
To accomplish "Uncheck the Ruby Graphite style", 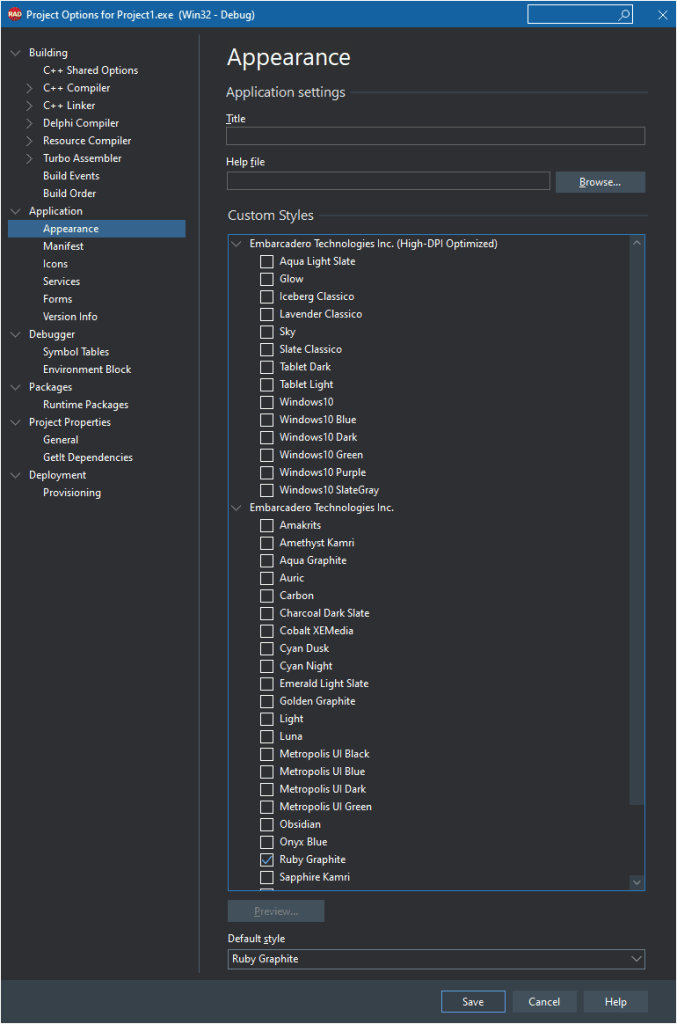I will click(266, 860).
